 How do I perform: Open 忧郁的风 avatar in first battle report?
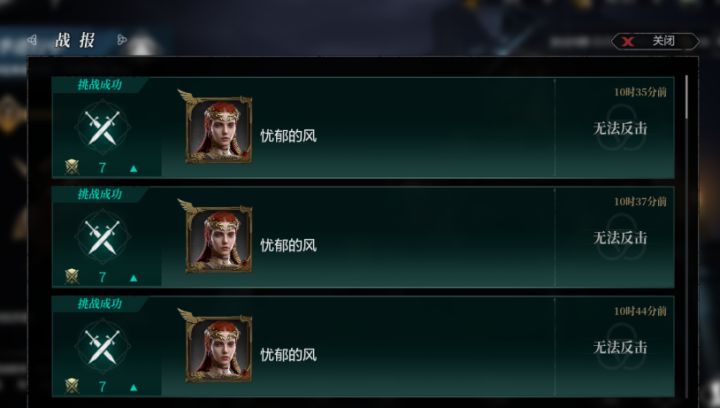pos(219,129)
